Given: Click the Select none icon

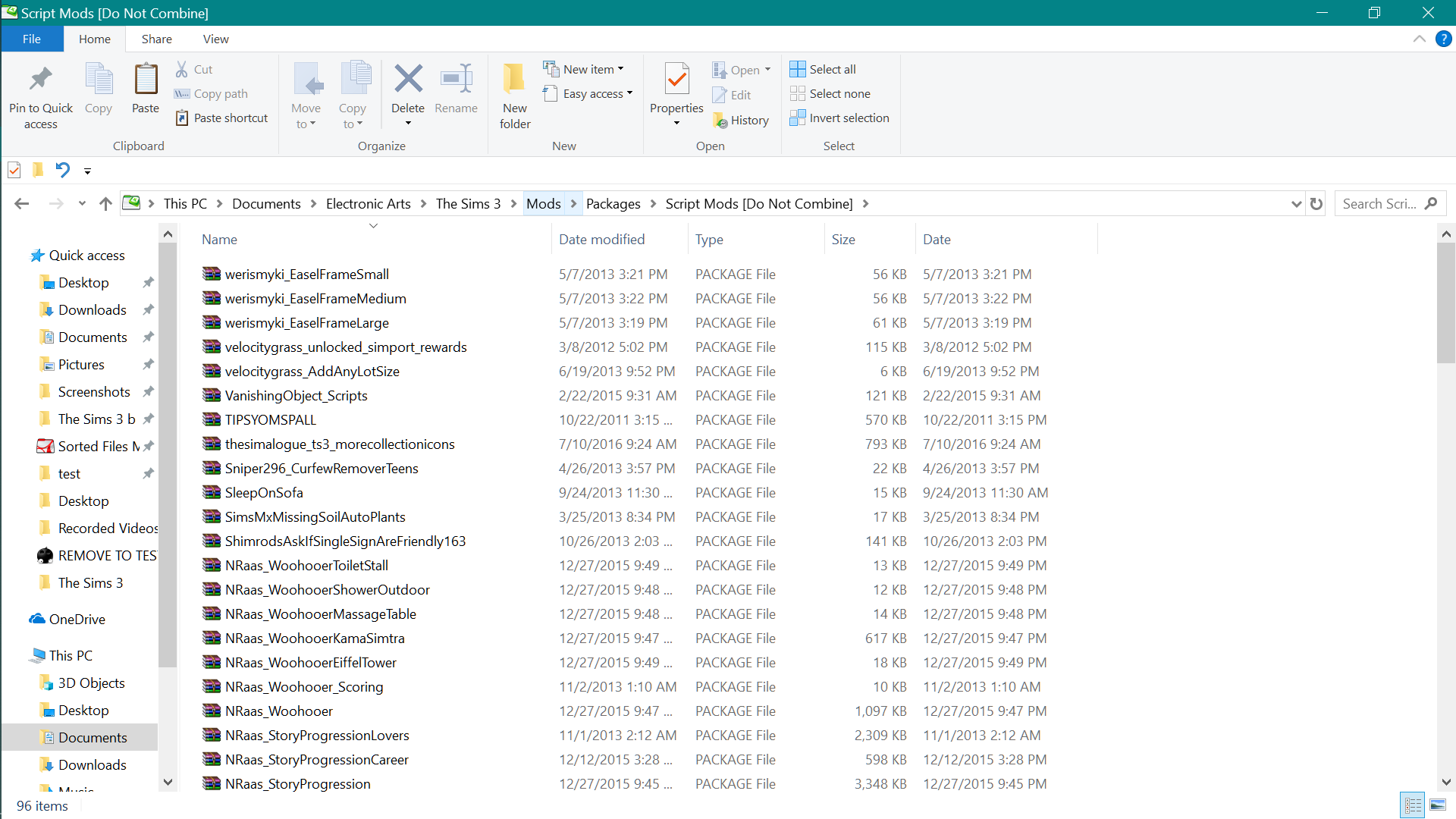Looking at the screenshot, I should 798,93.
